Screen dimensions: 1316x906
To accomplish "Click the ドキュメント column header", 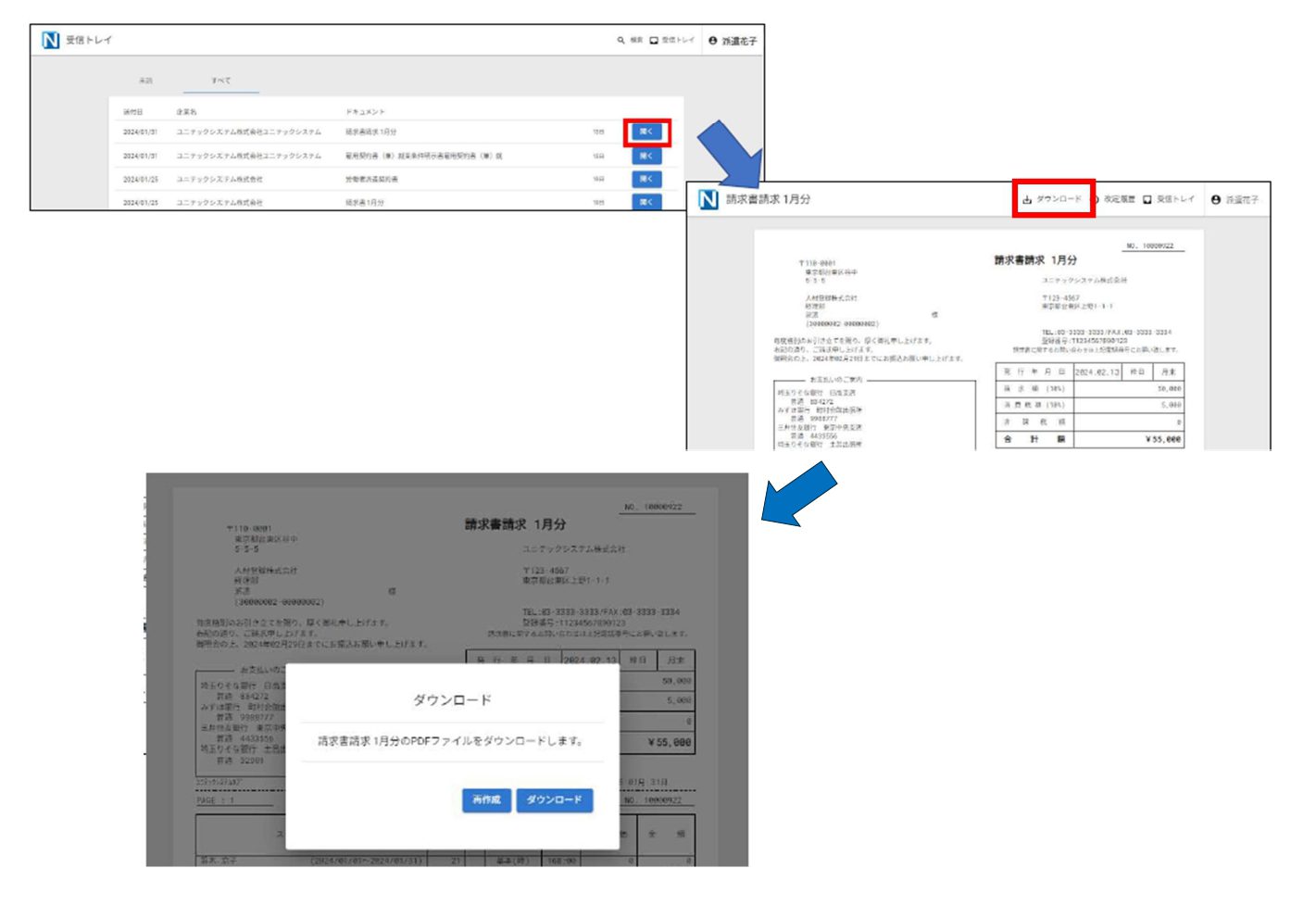I will click(x=365, y=112).
